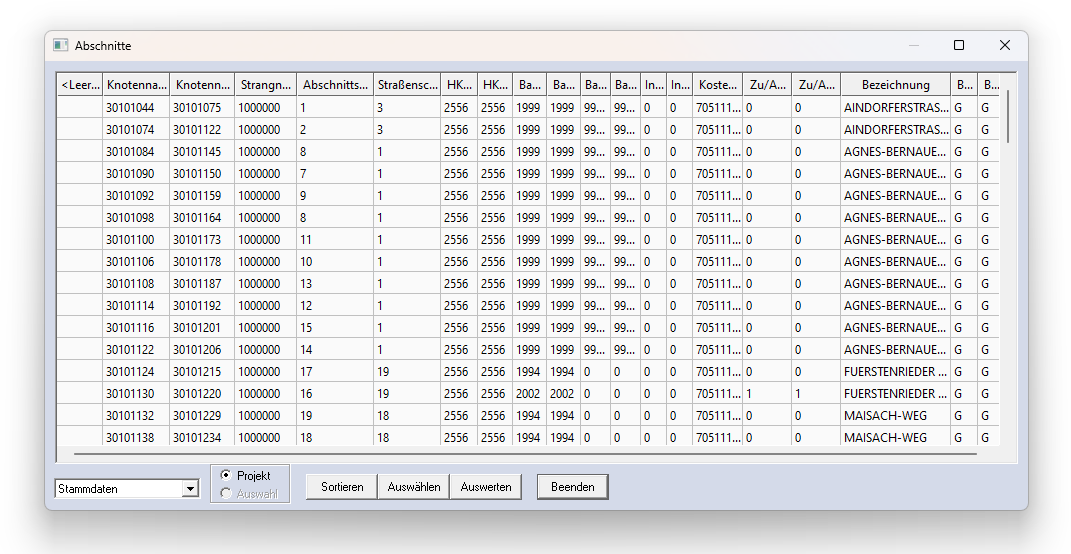Viewport: 1071px width, 554px height.
Task: Maximize the Abschnitte window
Action: click(x=959, y=46)
